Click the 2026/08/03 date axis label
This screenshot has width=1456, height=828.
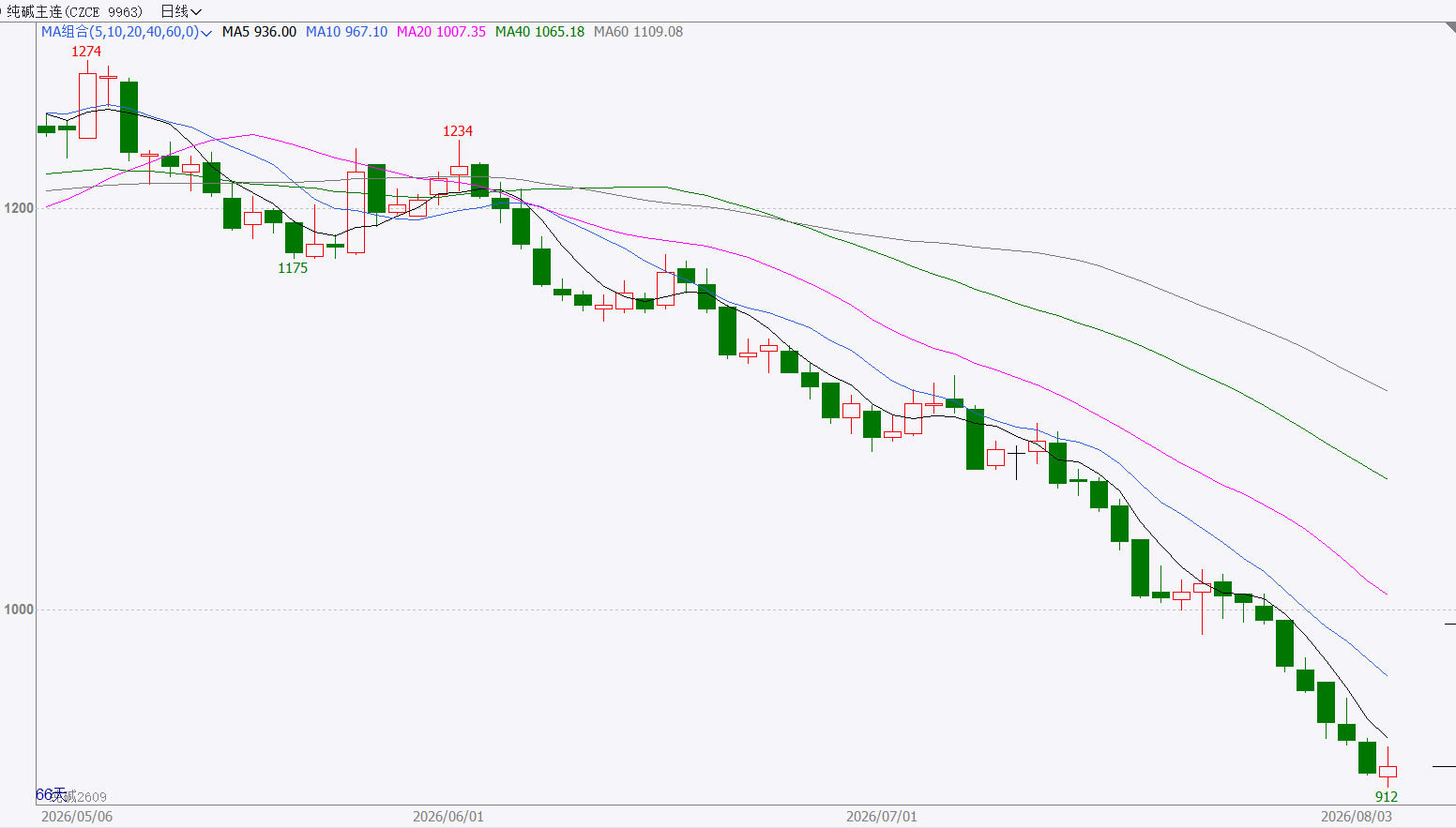pyautogui.click(x=1357, y=817)
